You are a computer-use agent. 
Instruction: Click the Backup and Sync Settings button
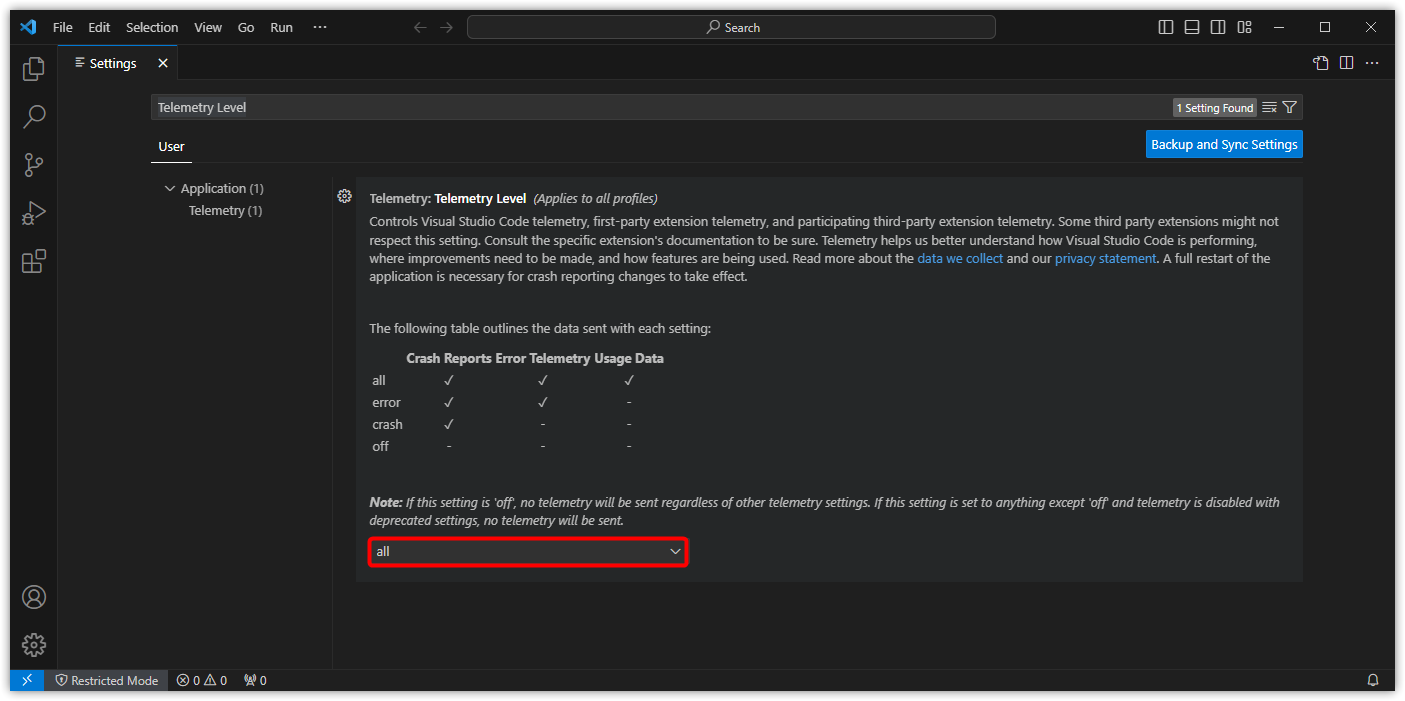click(1224, 143)
